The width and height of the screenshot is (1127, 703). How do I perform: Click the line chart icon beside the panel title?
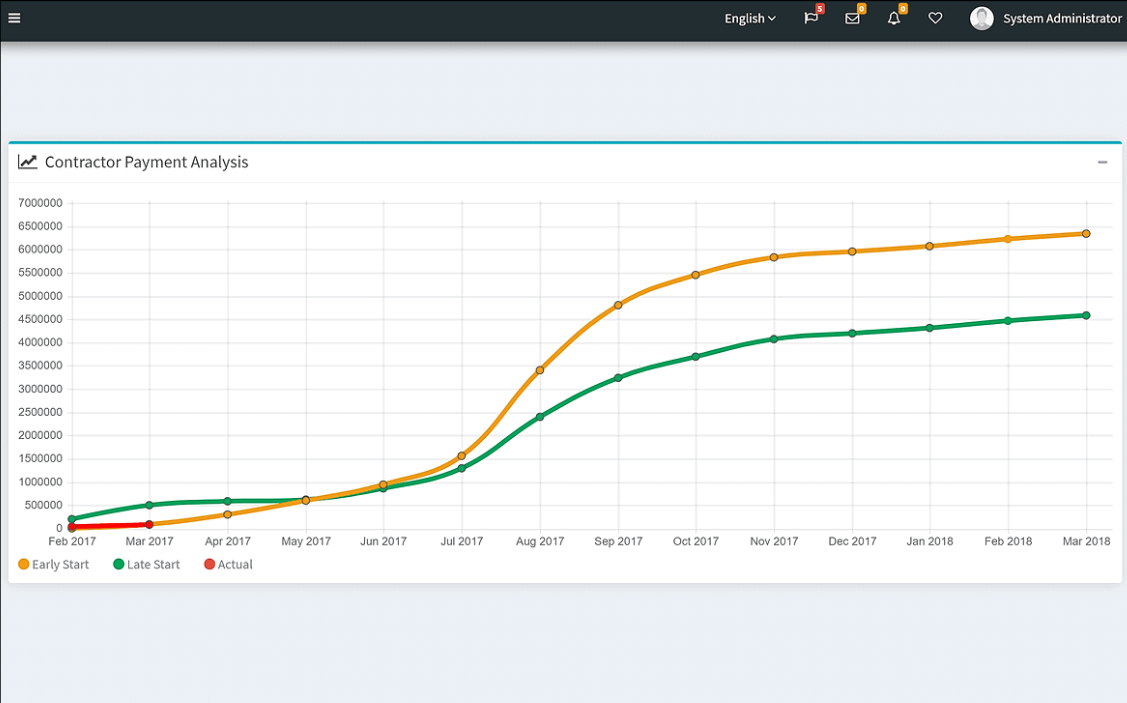(27, 161)
